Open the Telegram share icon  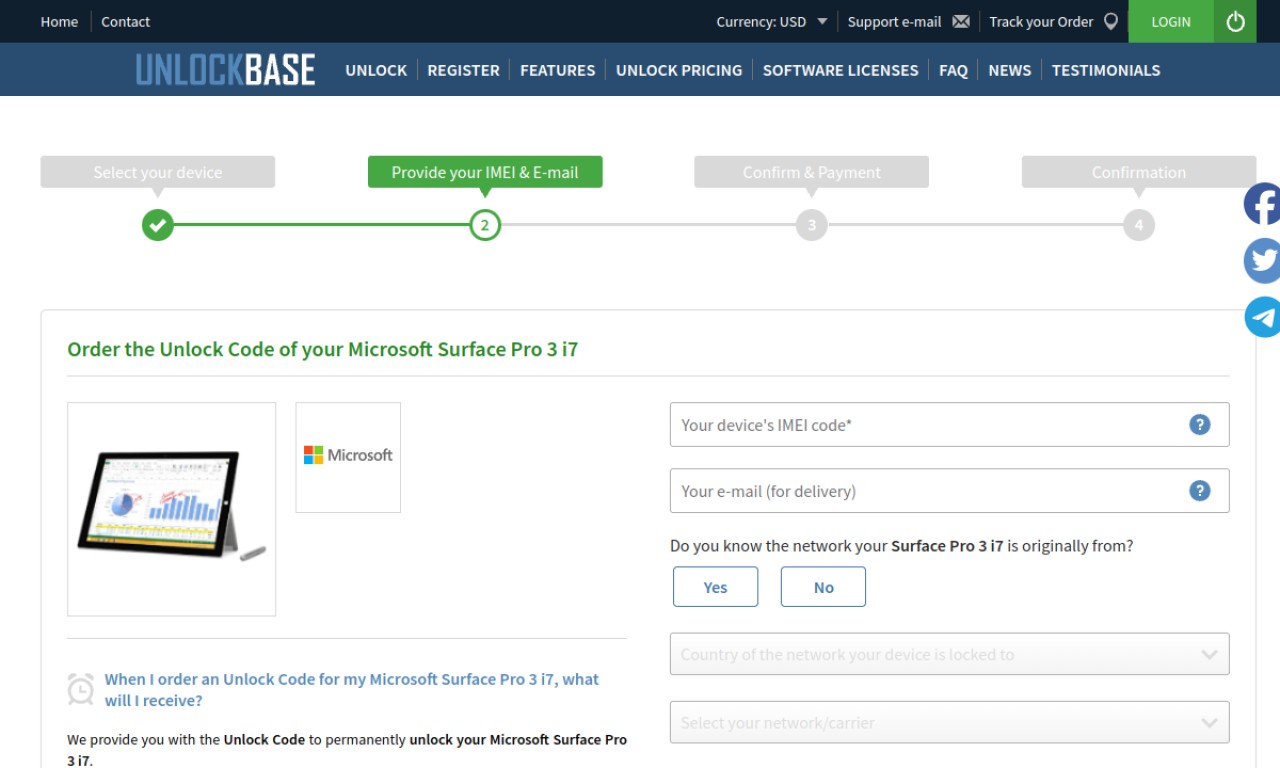click(1262, 317)
